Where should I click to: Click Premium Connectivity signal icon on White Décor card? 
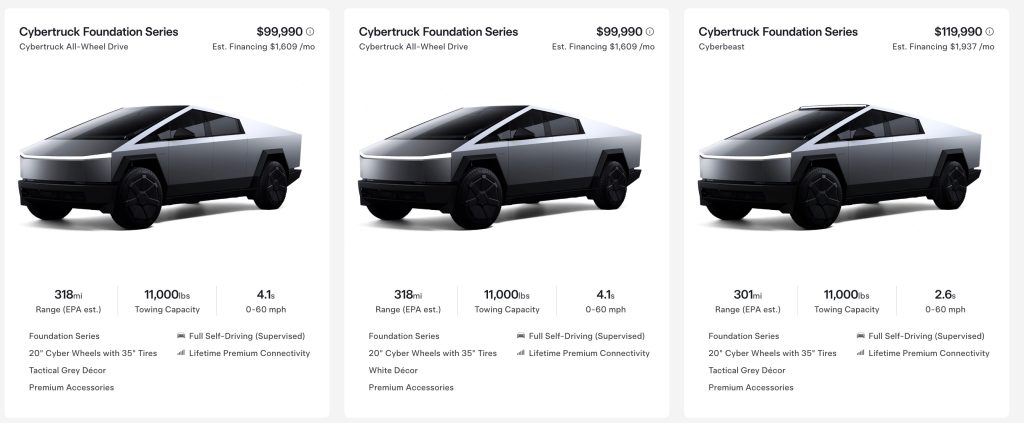tap(520, 353)
